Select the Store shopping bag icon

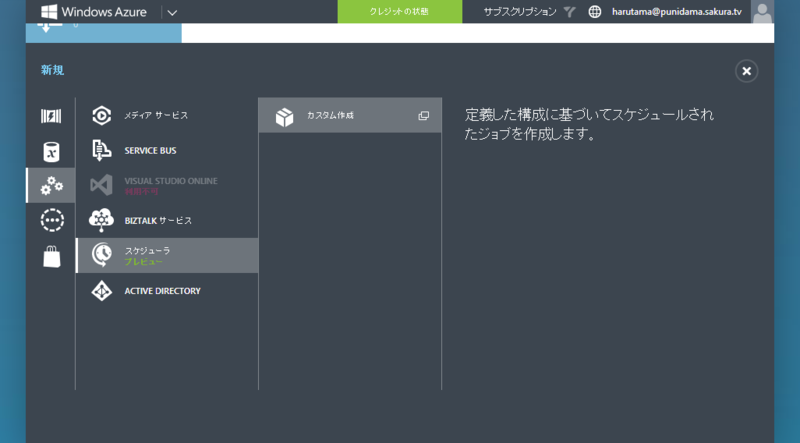tap(52, 256)
